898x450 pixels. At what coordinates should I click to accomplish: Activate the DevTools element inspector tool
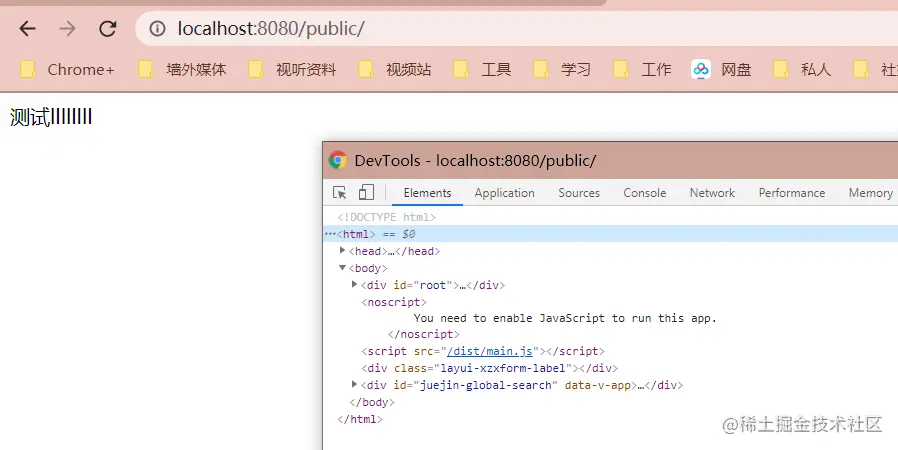click(x=340, y=192)
